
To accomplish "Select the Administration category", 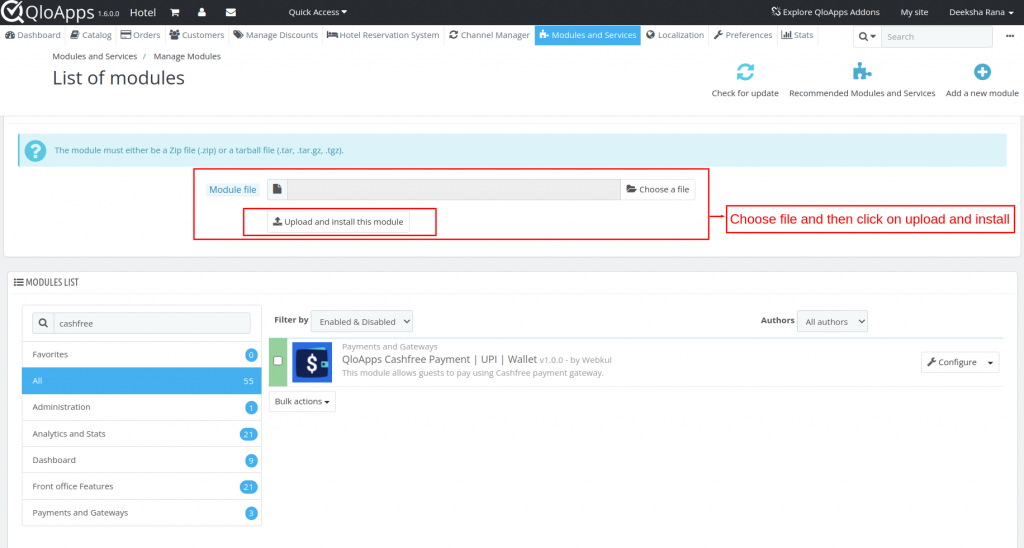I will click(x=142, y=407).
